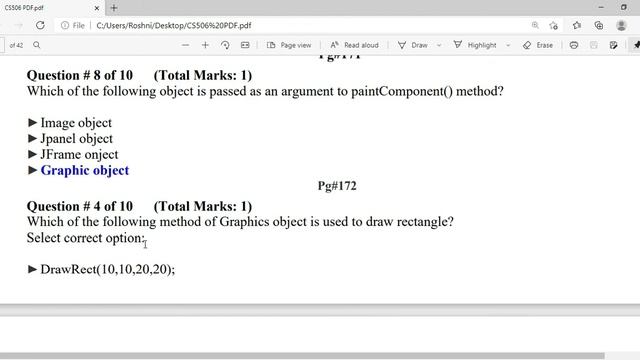Click the 'Question # 8 of 10' heading

pyautogui.click(x=80, y=75)
